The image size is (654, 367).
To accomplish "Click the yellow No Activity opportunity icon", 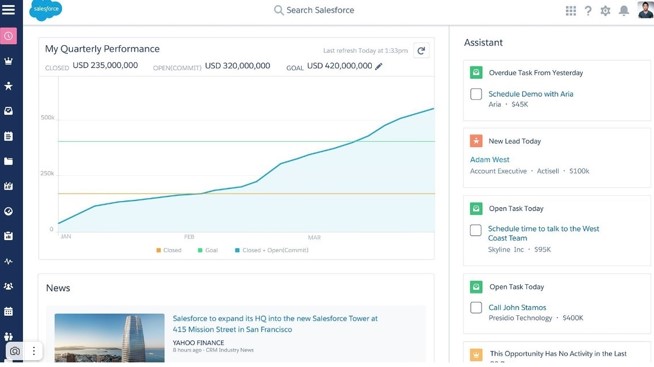I will pyautogui.click(x=476, y=354).
